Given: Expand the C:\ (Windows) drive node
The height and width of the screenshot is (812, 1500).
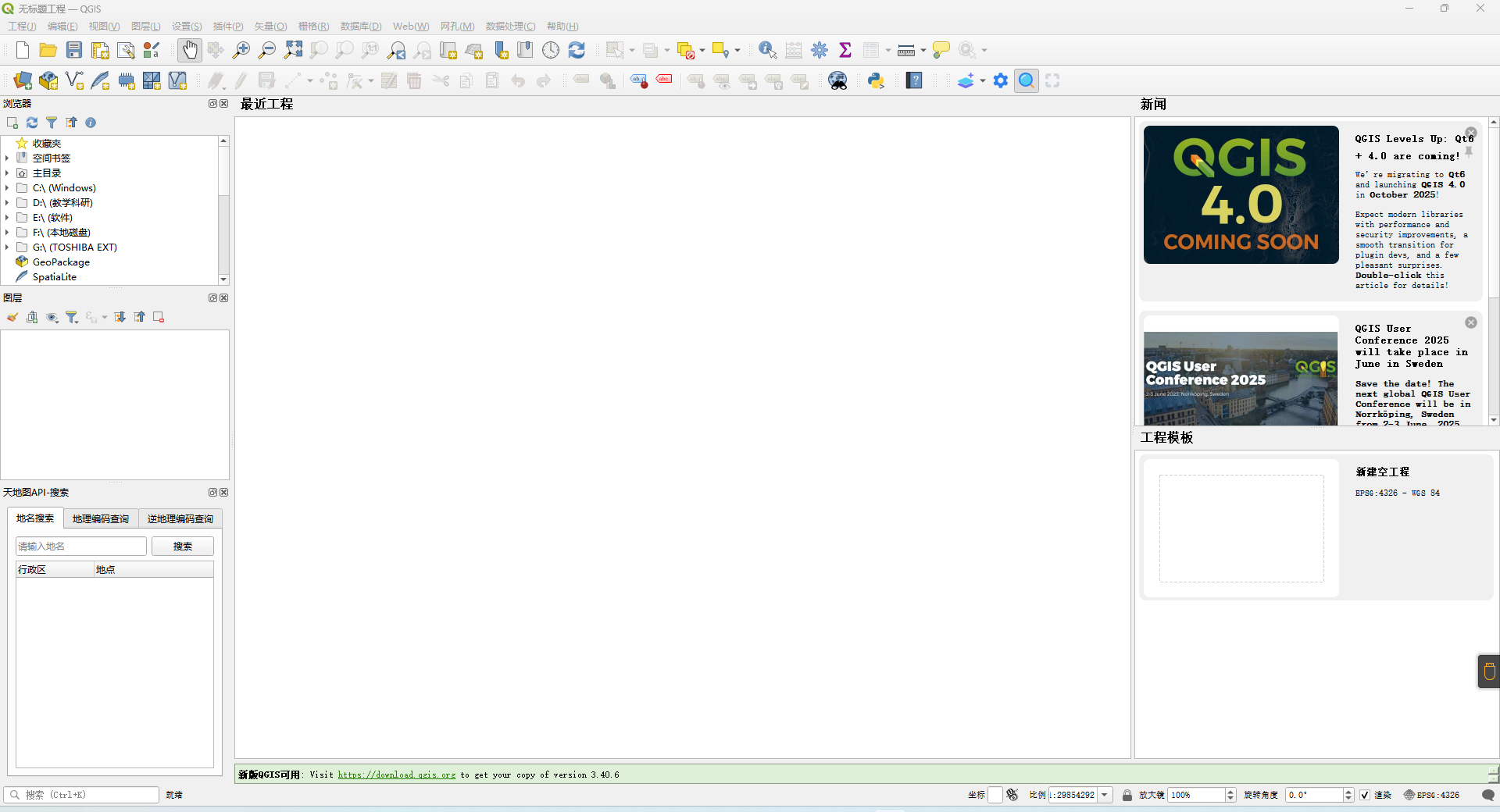Looking at the screenshot, I should 7,188.
